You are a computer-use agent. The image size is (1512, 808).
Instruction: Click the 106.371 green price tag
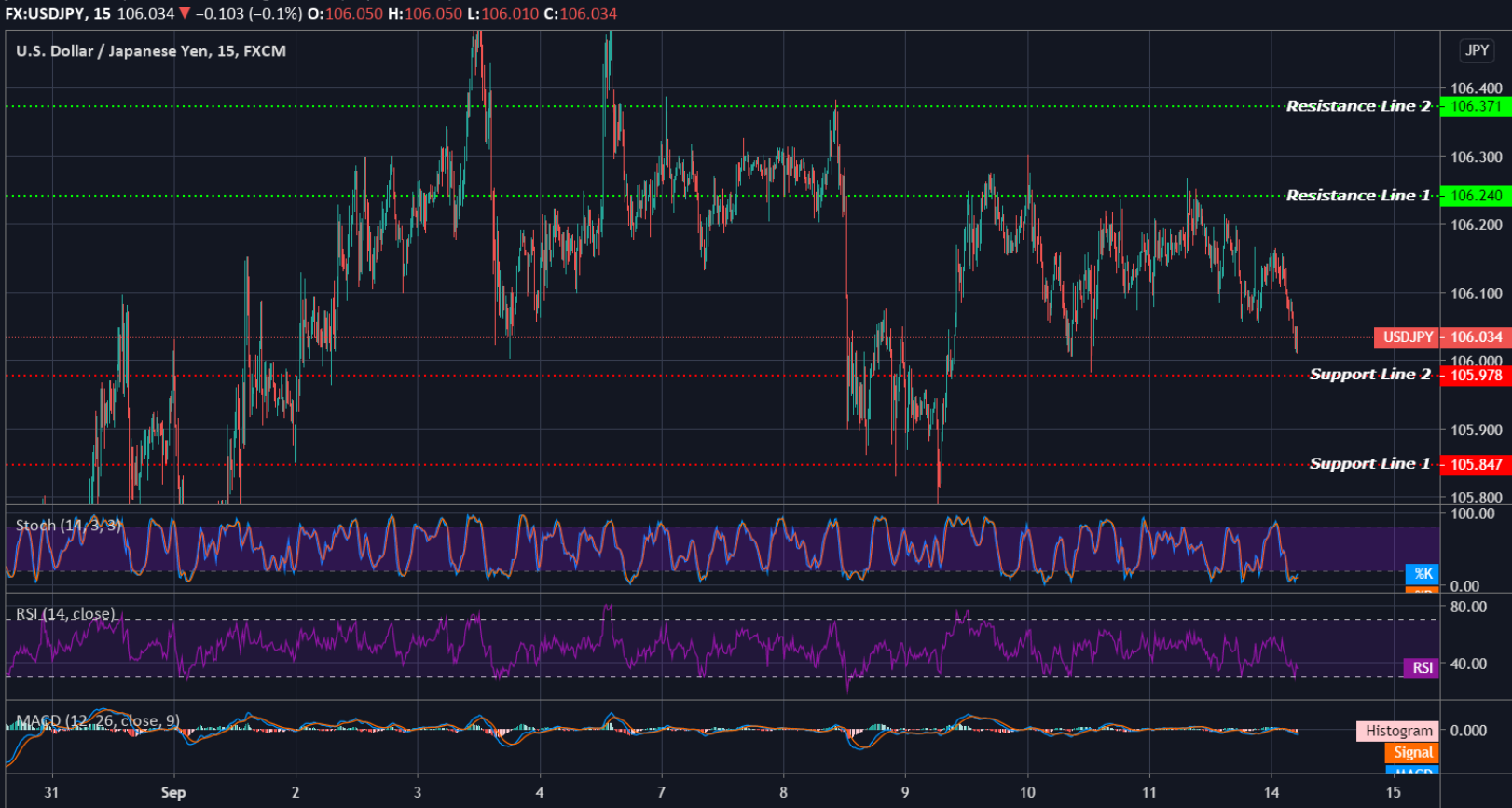pyautogui.click(x=1476, y=106)
